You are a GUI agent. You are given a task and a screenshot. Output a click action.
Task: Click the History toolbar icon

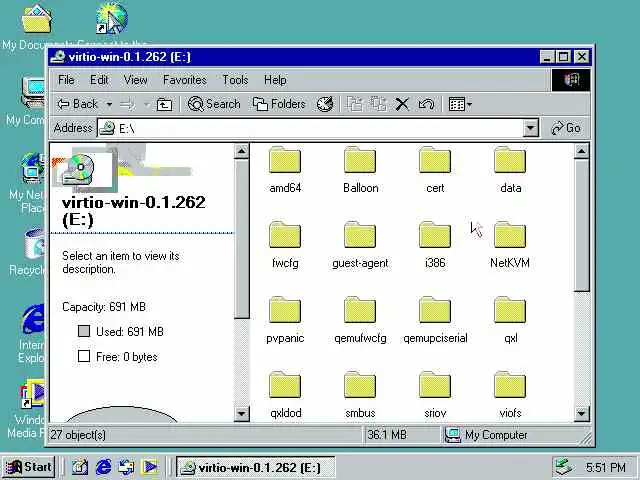click(325, 104)
